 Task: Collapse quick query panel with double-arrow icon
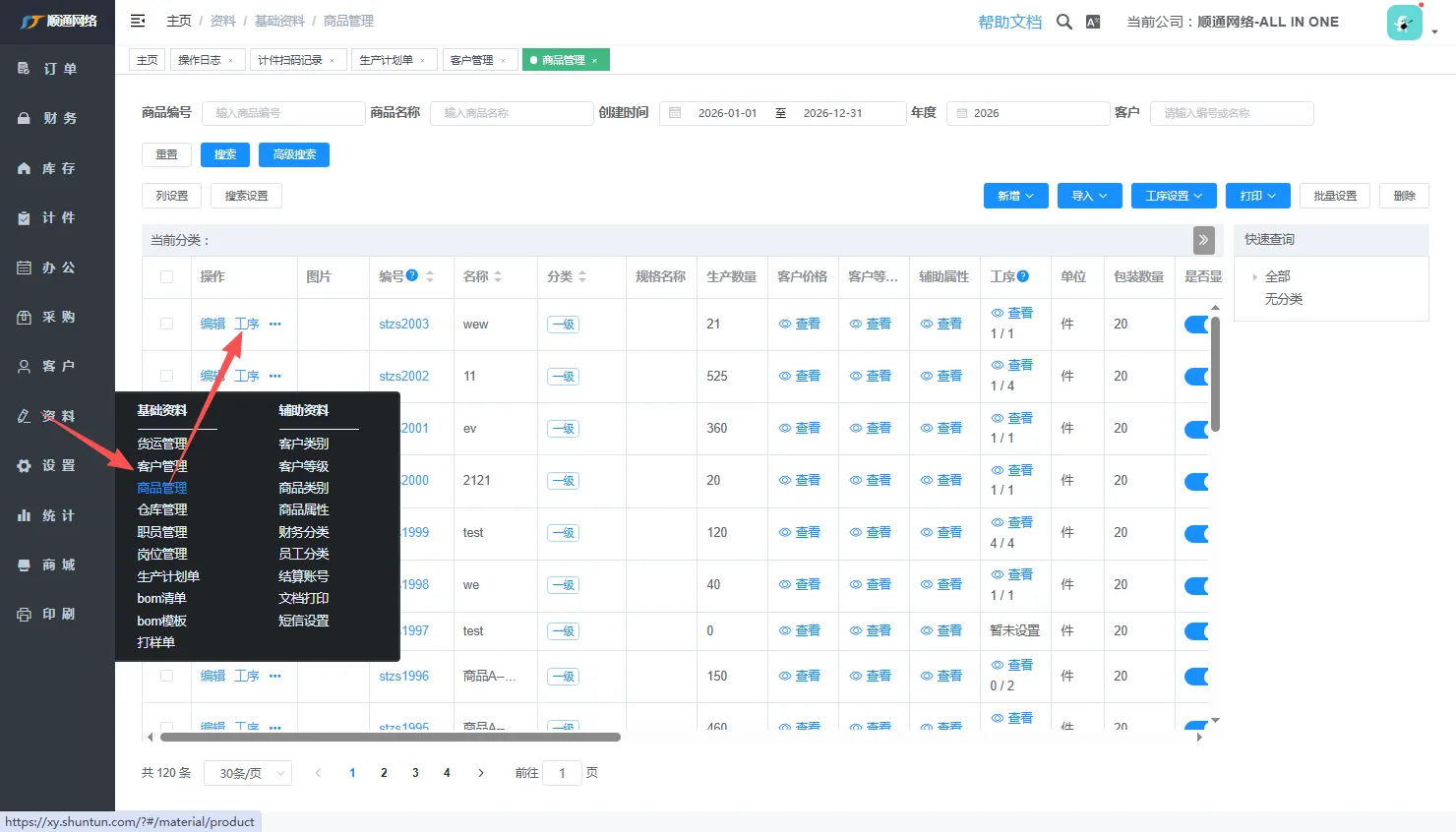pos(1203,240)
